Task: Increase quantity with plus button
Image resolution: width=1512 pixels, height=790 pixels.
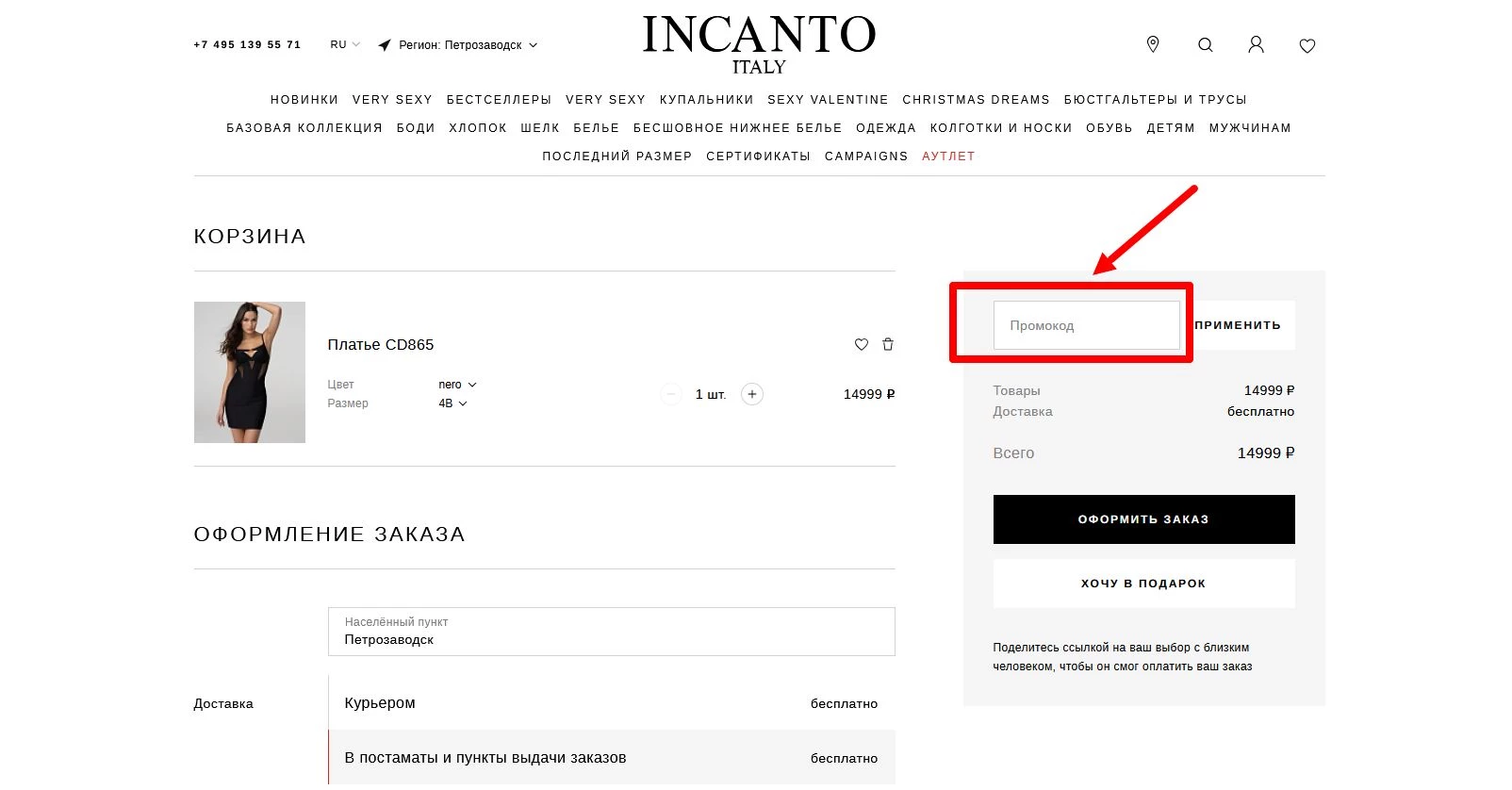Action: pos(751,394)
